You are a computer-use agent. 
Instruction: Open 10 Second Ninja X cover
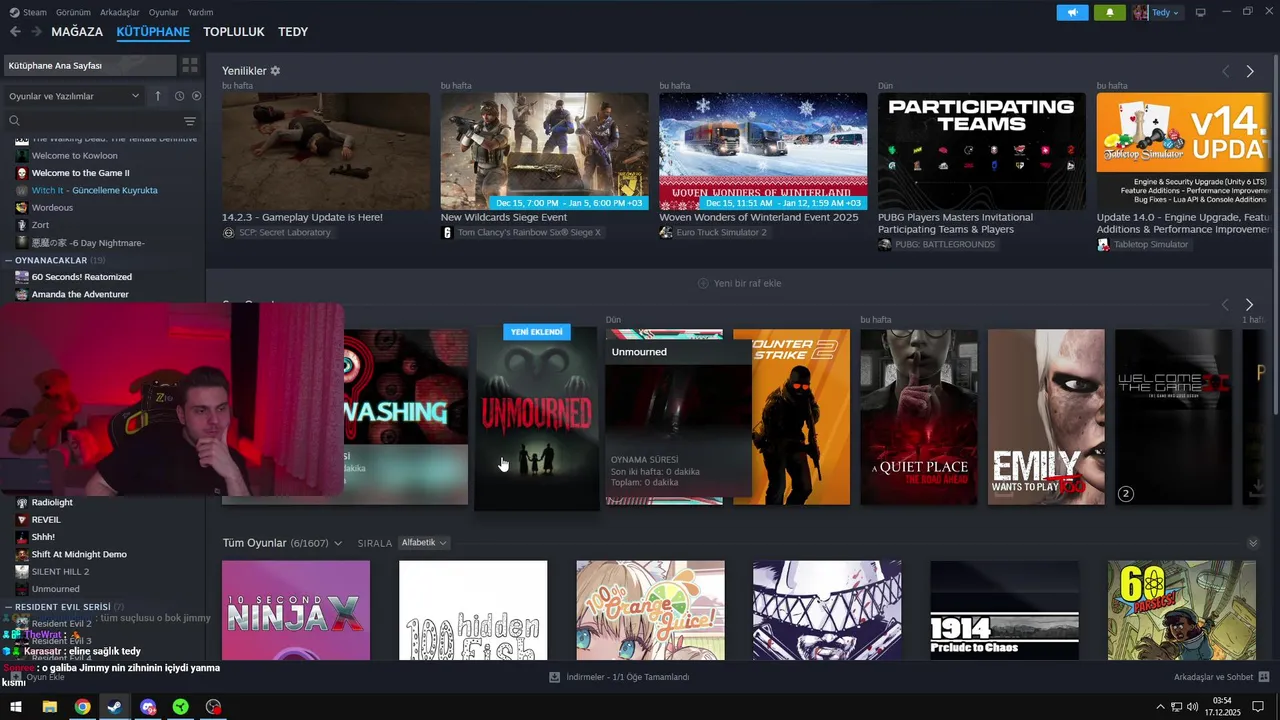(296, 610)
